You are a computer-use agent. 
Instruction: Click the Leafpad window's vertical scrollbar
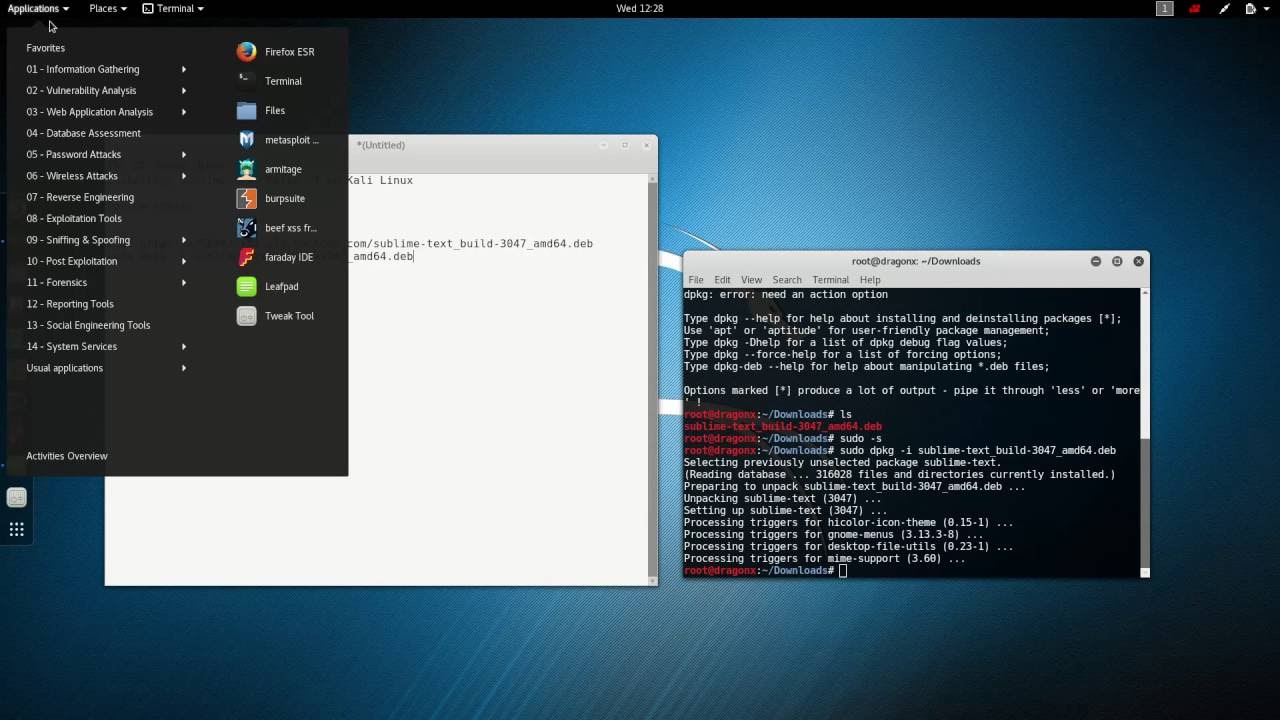(654, 378)
